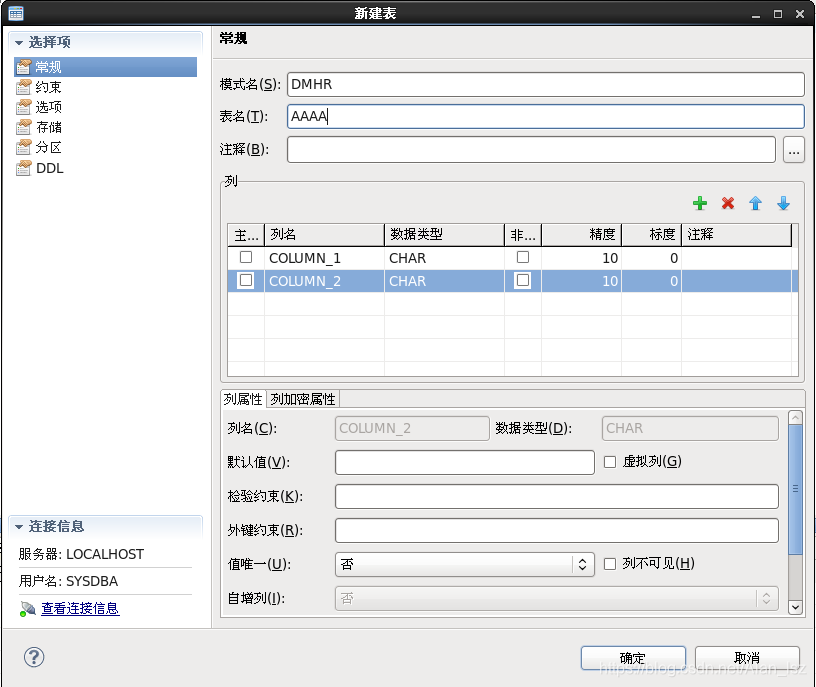Select 常规 in the options list
This screenshot has width=816, height=687.
pyautogui.click(x=105, y=67)
